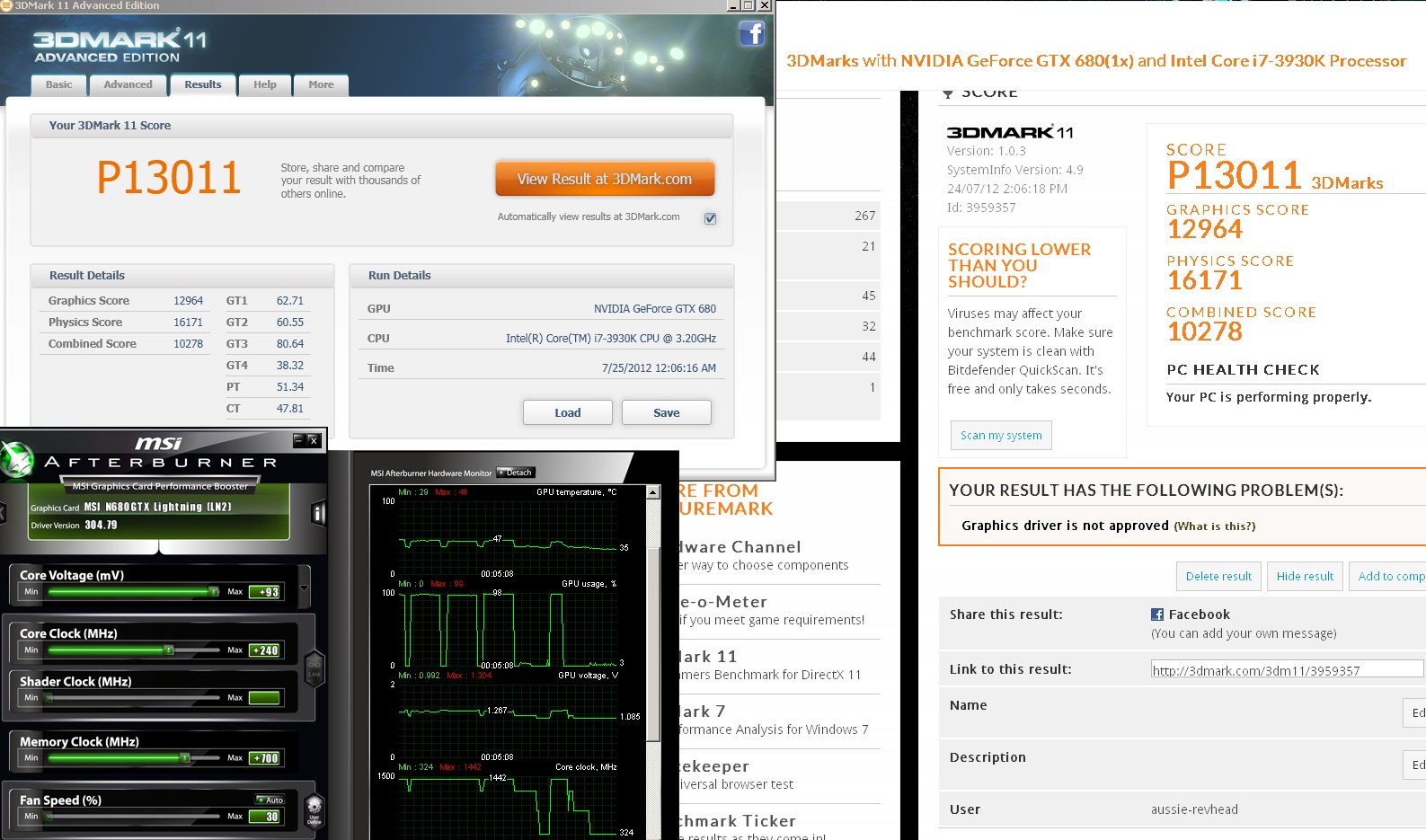
Task: Click the Facebook share icon on results page
Action: (1157, 615)
